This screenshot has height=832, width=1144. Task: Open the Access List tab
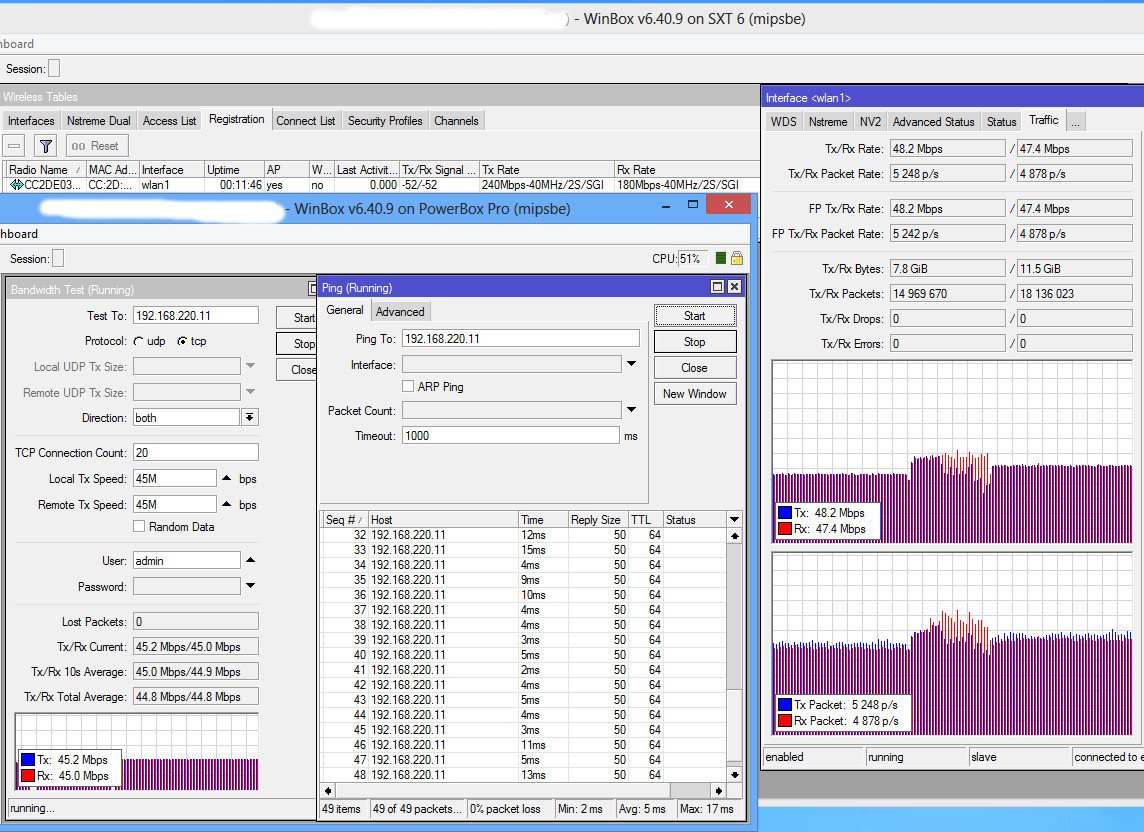click(169, 120)
